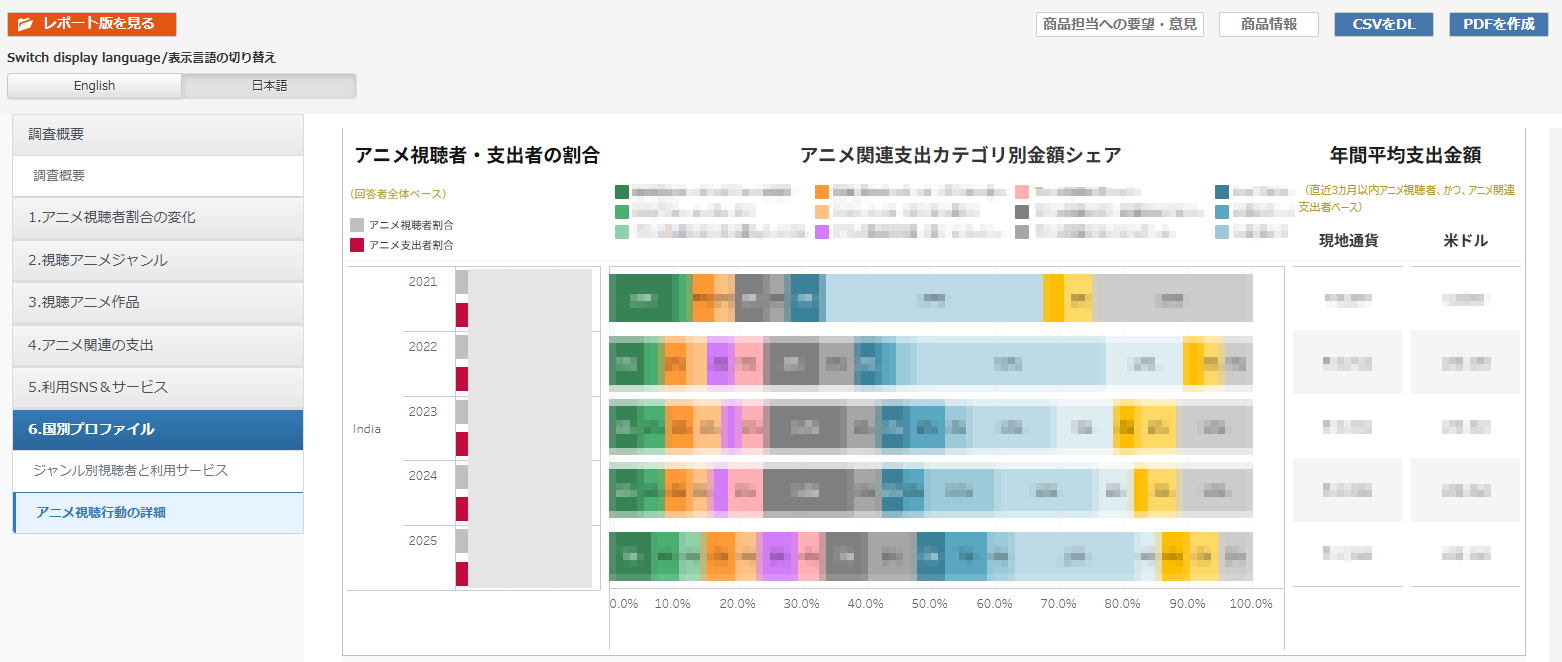
Task: Click the 2022 year row label
Action: (423, 347)
